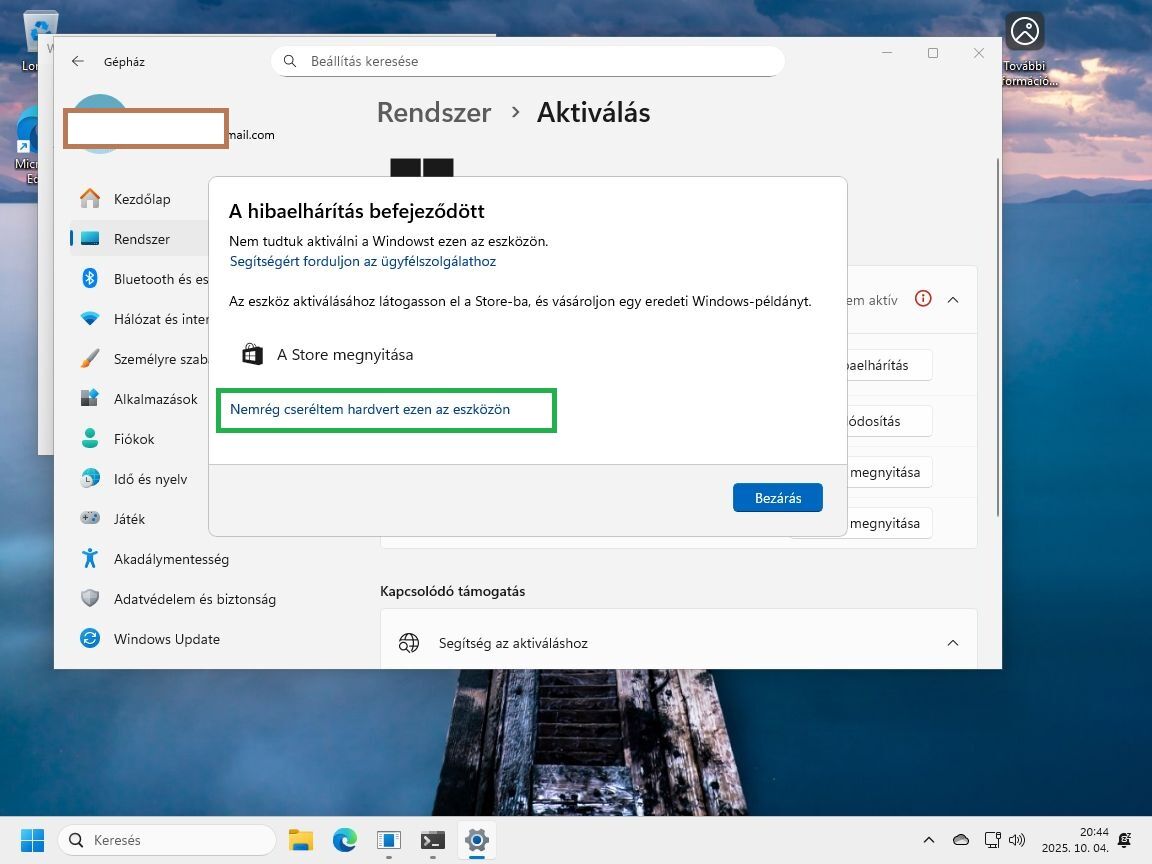Click the gamepad icon for Játék
Viewport: 1152px width, 864px height.
coord(90,518)
